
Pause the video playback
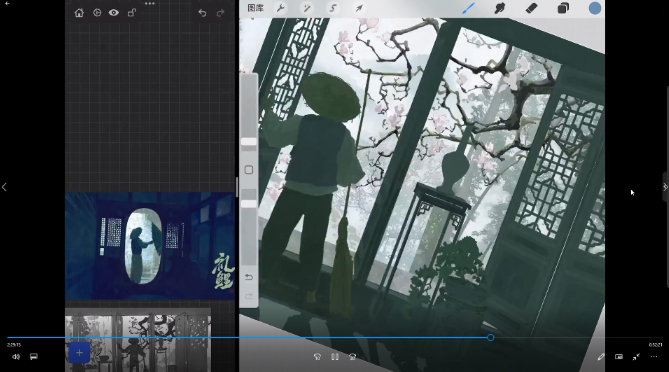click(x=335, y=357)
